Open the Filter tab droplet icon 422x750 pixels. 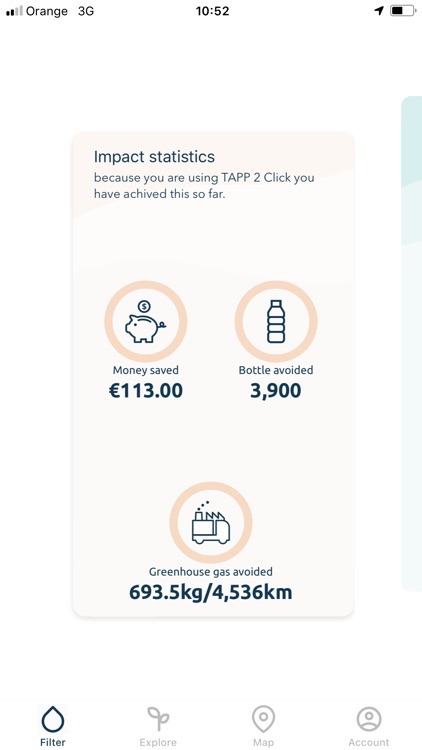point(53,720)
